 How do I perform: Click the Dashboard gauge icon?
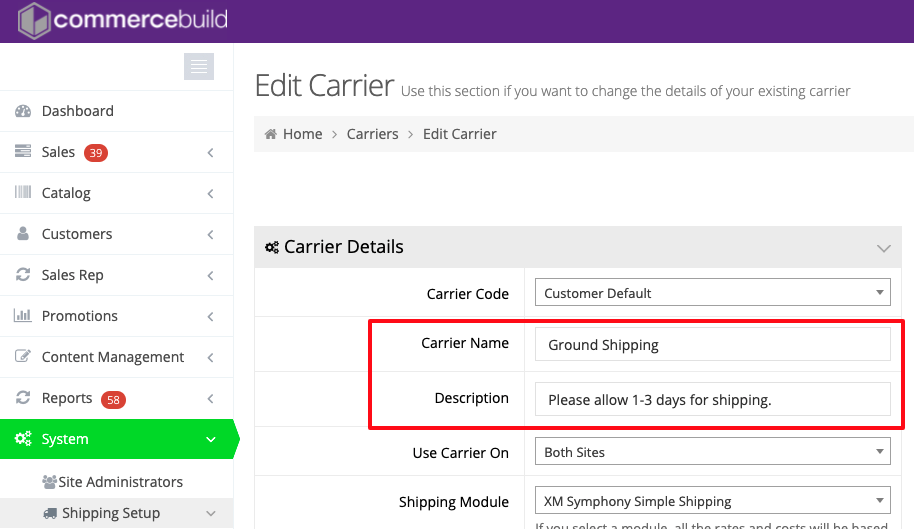pos(23,111)
